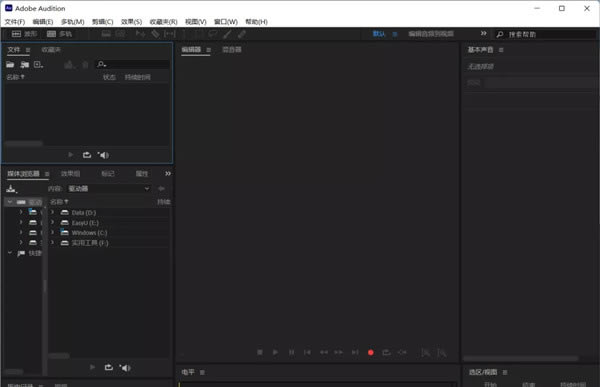Screen dimensions: 600x387
Task: Expand the EasyU (E:) drive
Action: (x=52, y=222)
